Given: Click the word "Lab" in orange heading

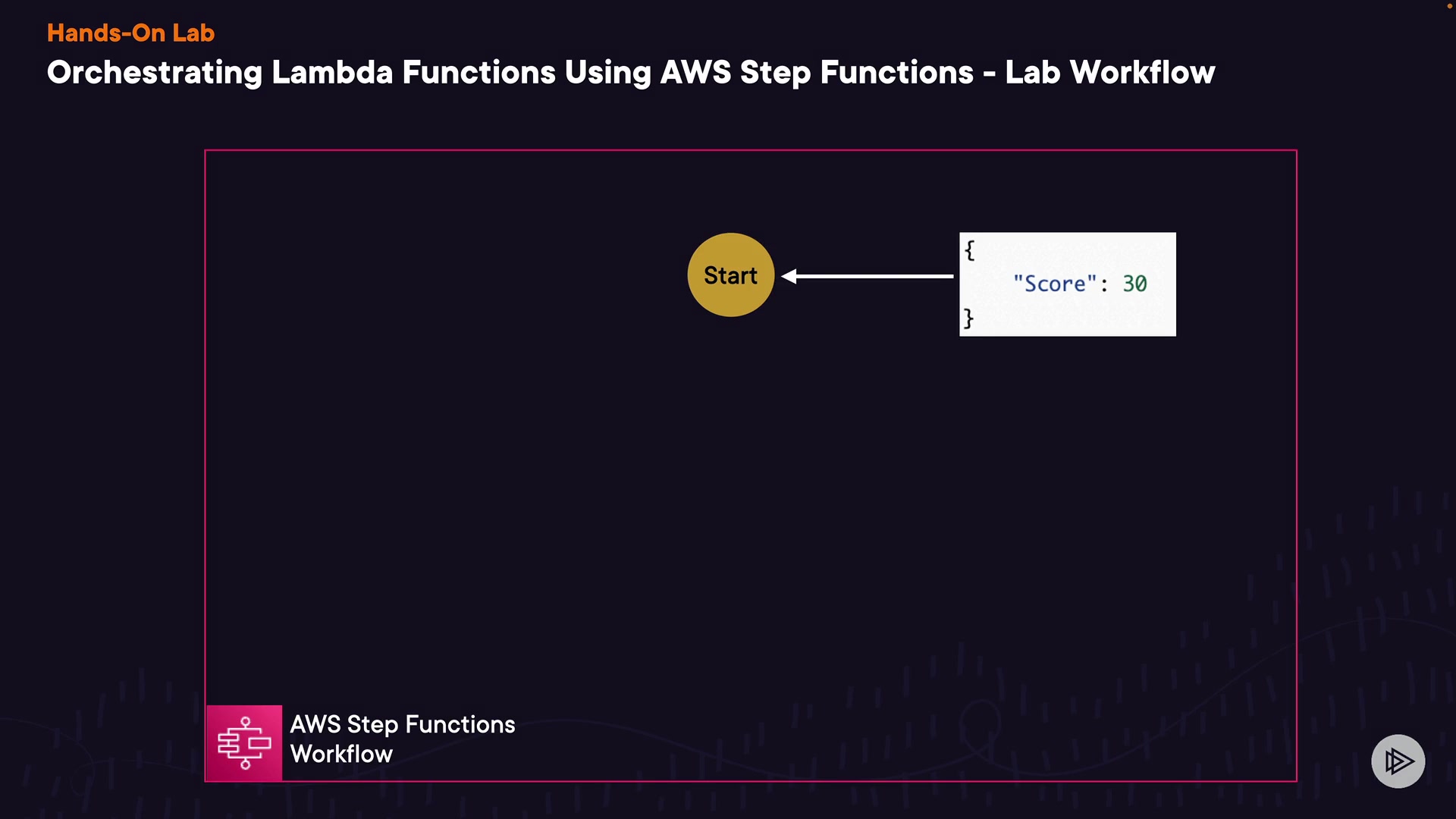Looking at the screenshot, I should tap(193, 33).
